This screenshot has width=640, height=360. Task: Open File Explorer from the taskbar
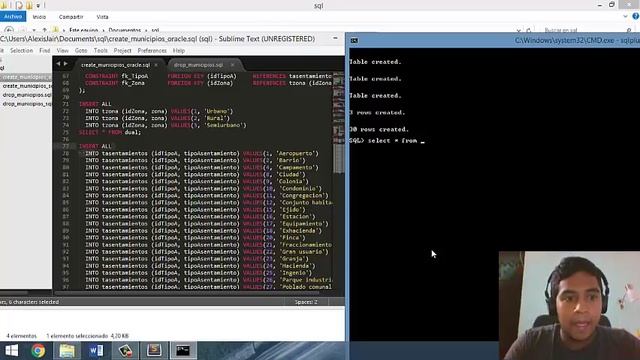[x=67, y=351]
